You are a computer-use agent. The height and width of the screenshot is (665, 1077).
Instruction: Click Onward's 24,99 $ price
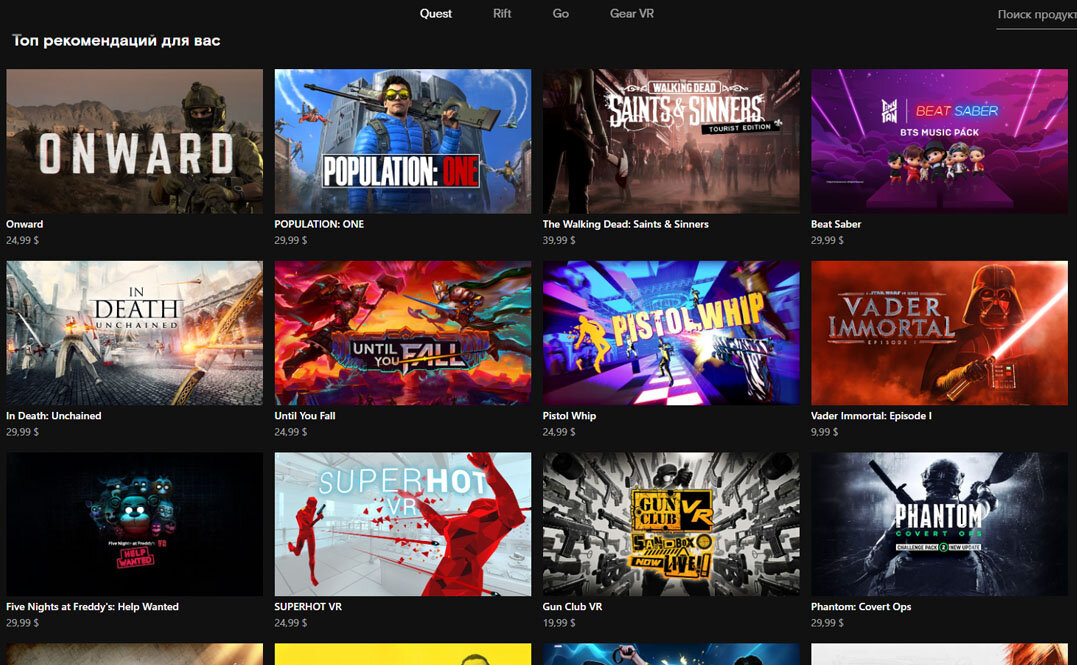point(23,240)
